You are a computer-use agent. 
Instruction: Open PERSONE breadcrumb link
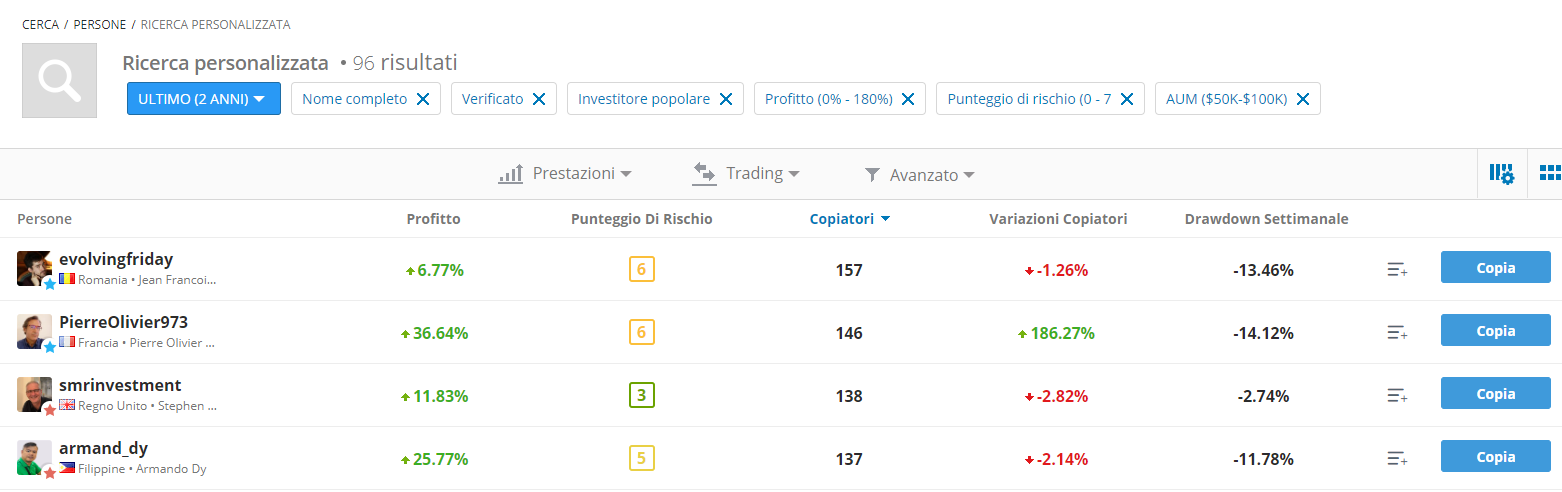click(x=101, y=24)
